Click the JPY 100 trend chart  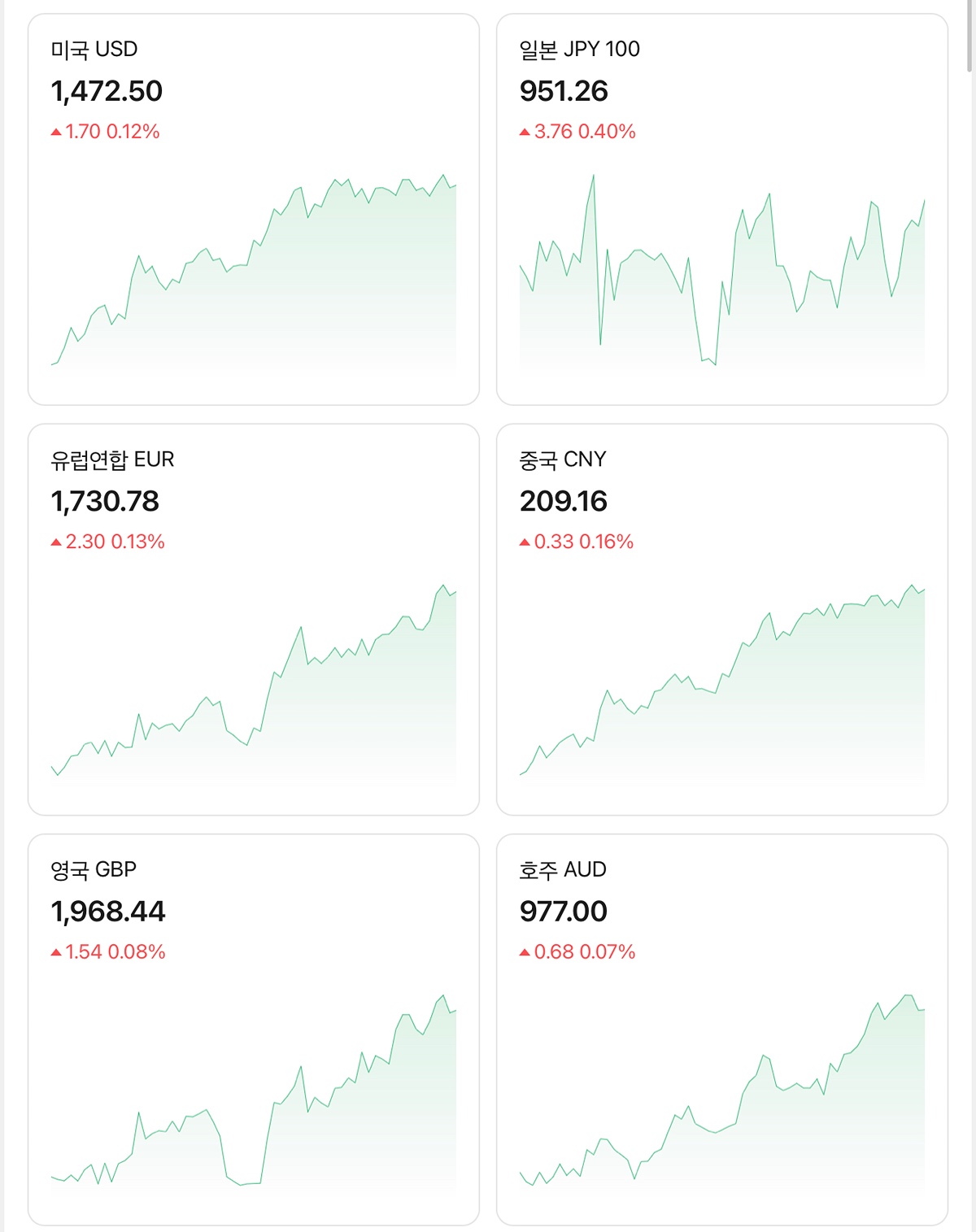click(722, 276)
